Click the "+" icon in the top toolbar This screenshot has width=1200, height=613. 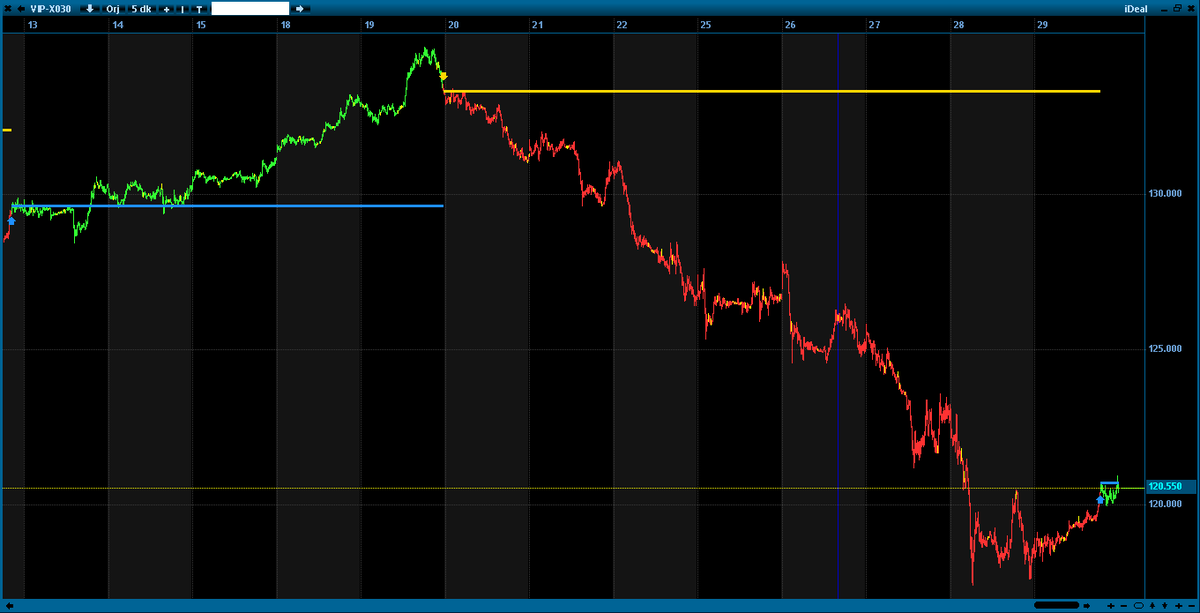pyautogui.click(x=166, y=8)
